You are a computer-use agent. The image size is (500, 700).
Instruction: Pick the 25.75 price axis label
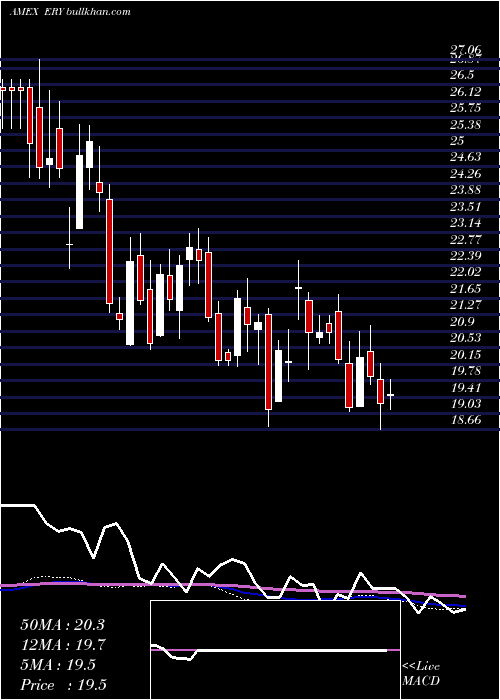(465, 108)
